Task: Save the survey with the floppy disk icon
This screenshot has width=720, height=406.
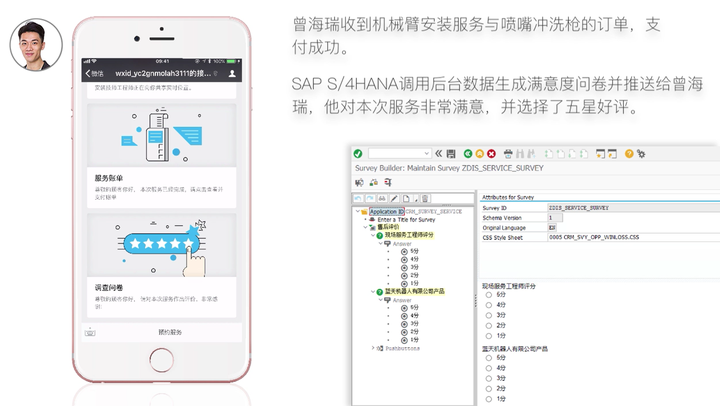Action: pos(451,153)
